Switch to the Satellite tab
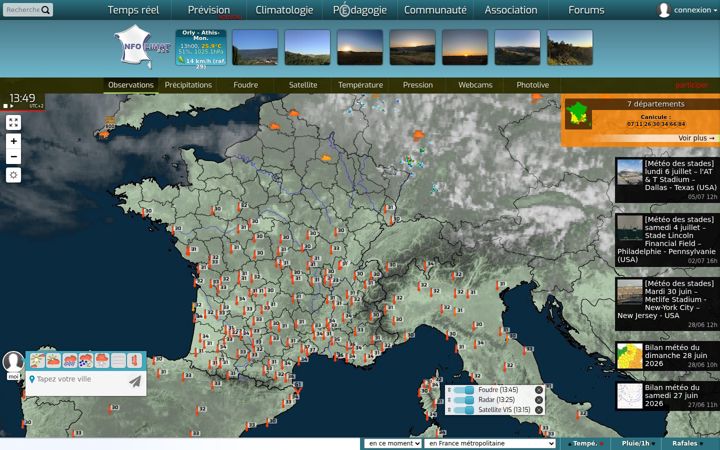Image resolution: width=720 pixels, height=450 pixels. 303,85
